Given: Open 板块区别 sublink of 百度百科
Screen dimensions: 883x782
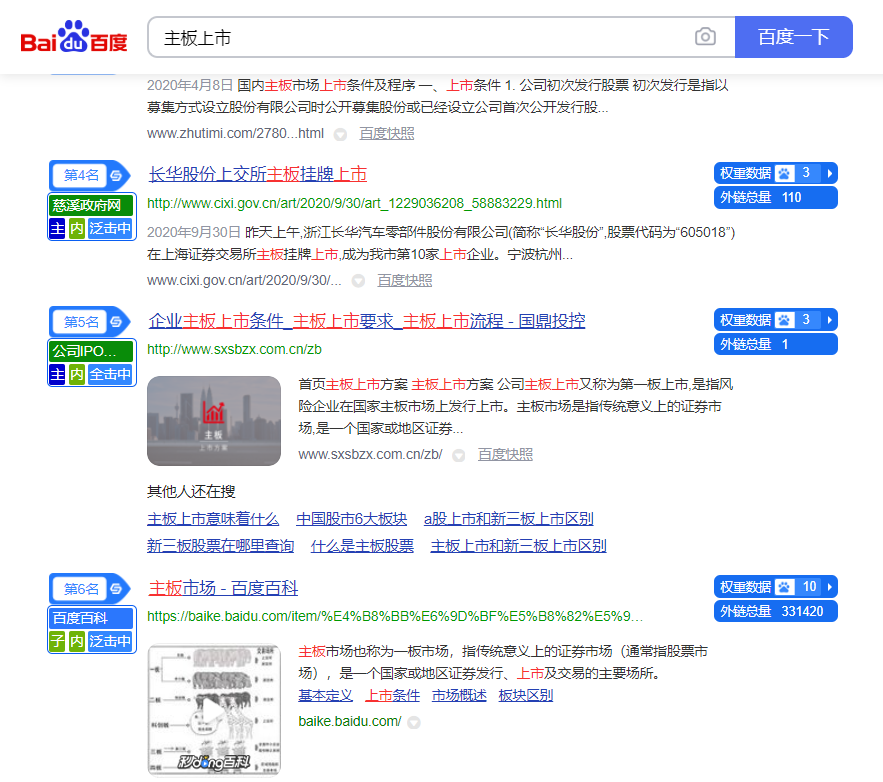Looking at the screenshot, I should coord(525,696).
